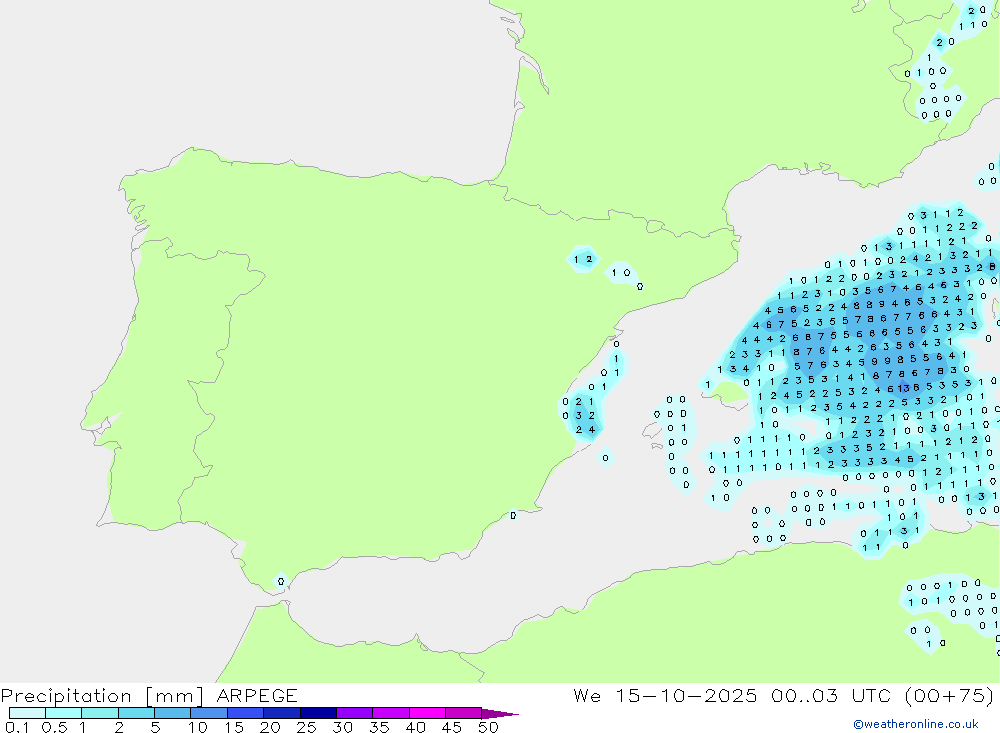Click the '2 4' values on Valencia coast
The height and width of the screenshot is (733, 1000).
point(586,430)
